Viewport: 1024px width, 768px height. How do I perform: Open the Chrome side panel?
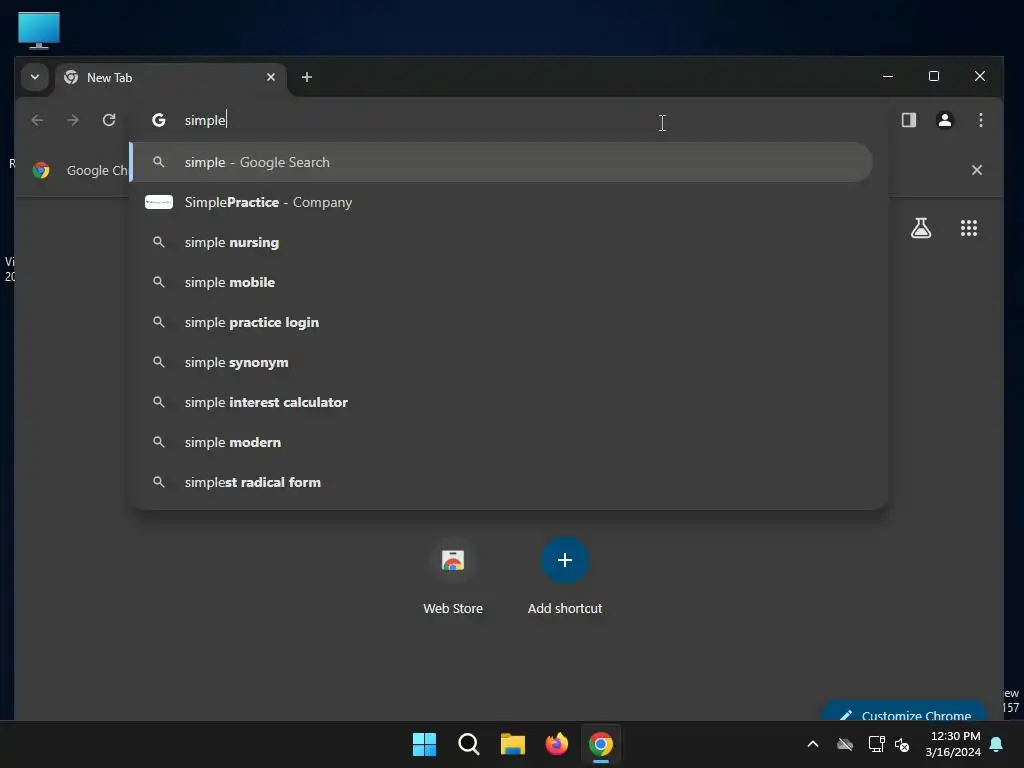(908, 120)
